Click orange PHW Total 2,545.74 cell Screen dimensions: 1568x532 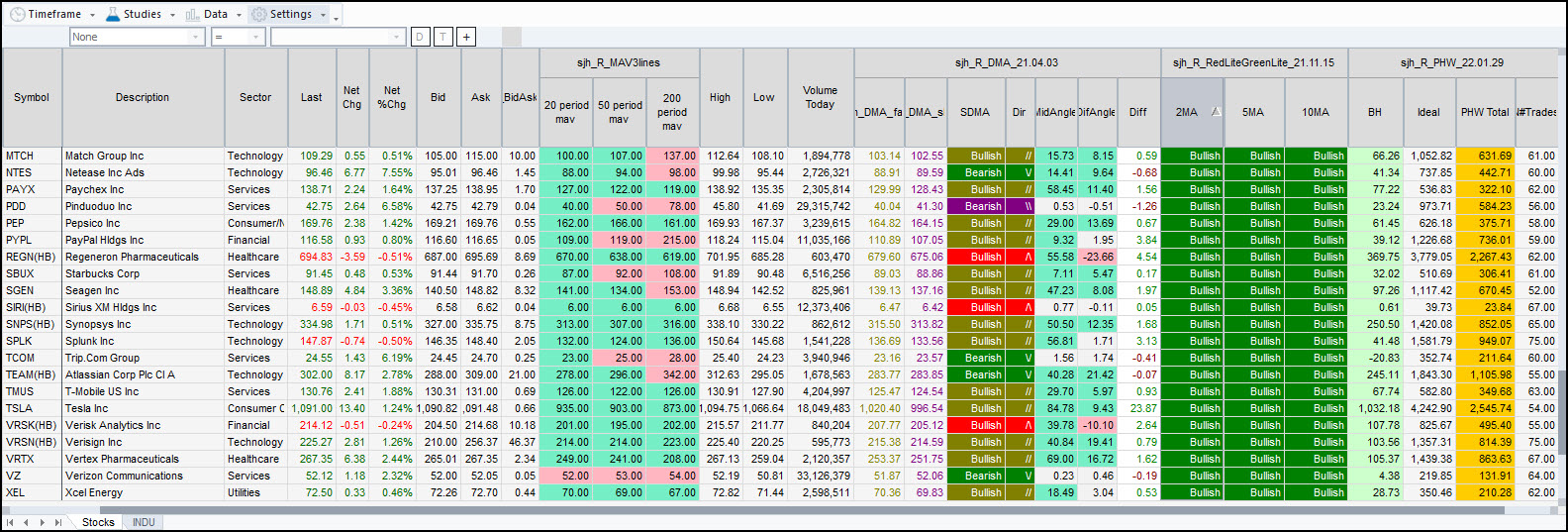click(1485, 408)
